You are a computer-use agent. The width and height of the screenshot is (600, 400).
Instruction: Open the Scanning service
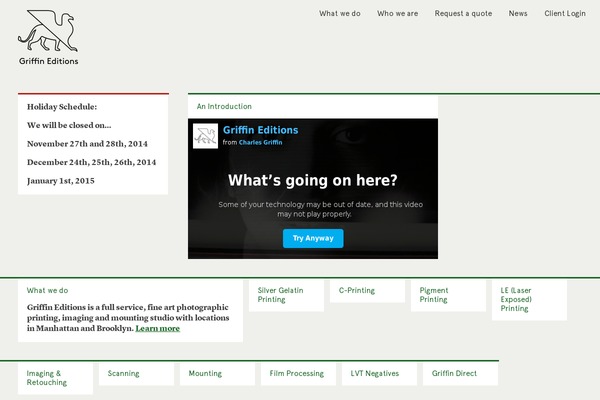pos(136,374)
